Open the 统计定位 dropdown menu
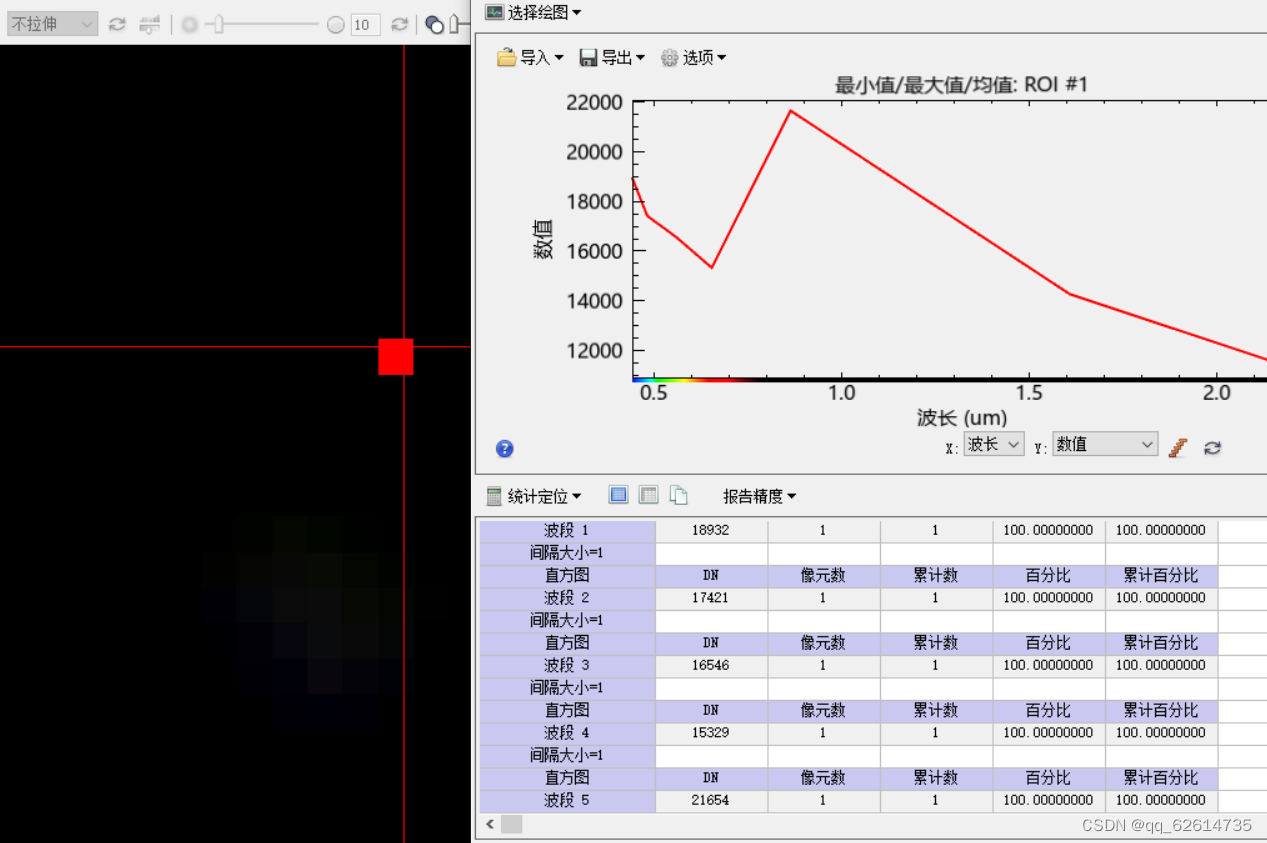Viewport: 1267px width, 843px height. coord(544,496)
